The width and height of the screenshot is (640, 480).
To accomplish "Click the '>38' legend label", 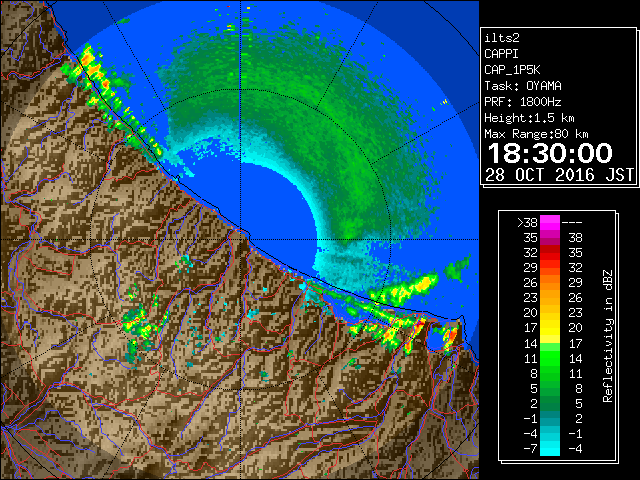I will pyautogui.click(x=527, y=222).
